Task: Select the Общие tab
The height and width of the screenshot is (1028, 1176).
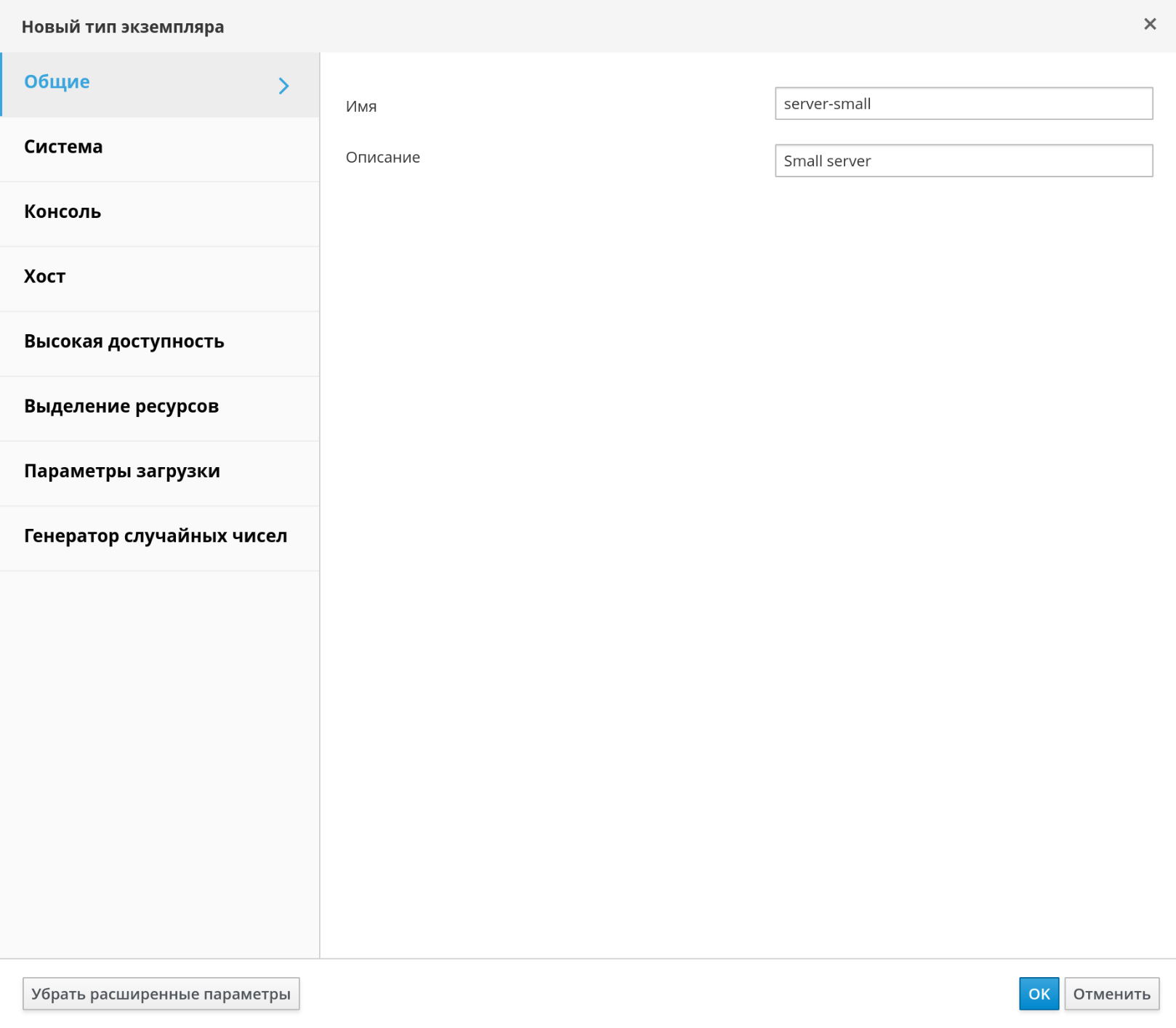Action: coord(57,82)
